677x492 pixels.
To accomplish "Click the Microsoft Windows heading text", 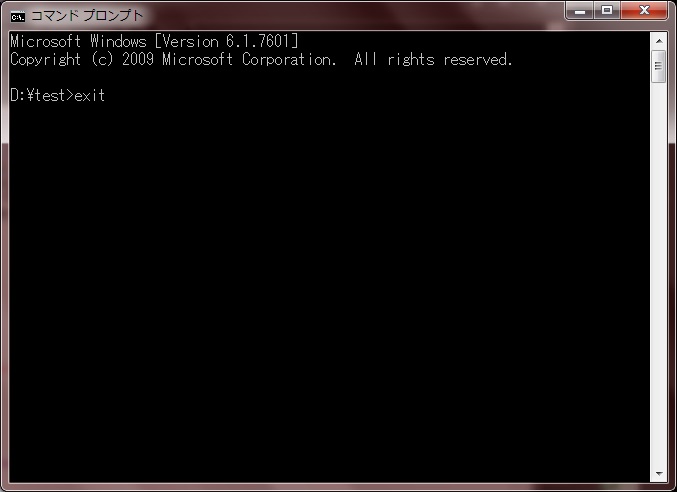I will pyautogui.click(x=79, y=41).
